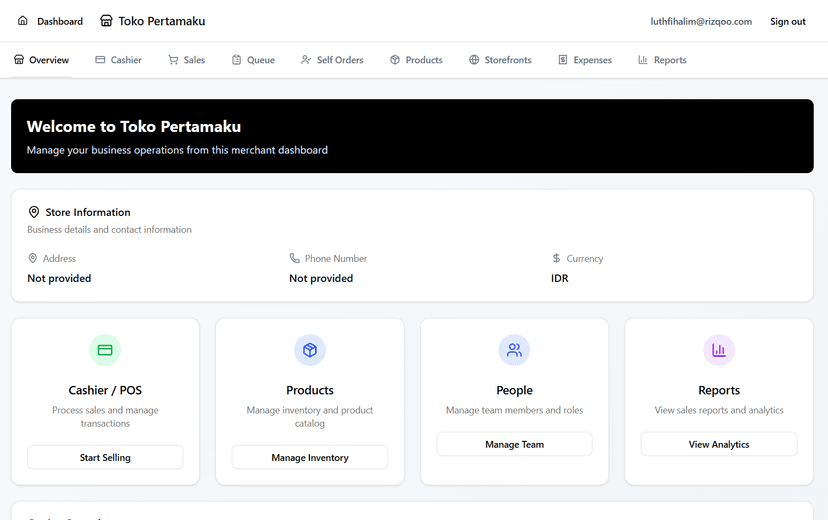Image resolution: width=828 pixels, height=520 pixels.
Task: Click the Start Selling button
Action: [x=105, y=457]
